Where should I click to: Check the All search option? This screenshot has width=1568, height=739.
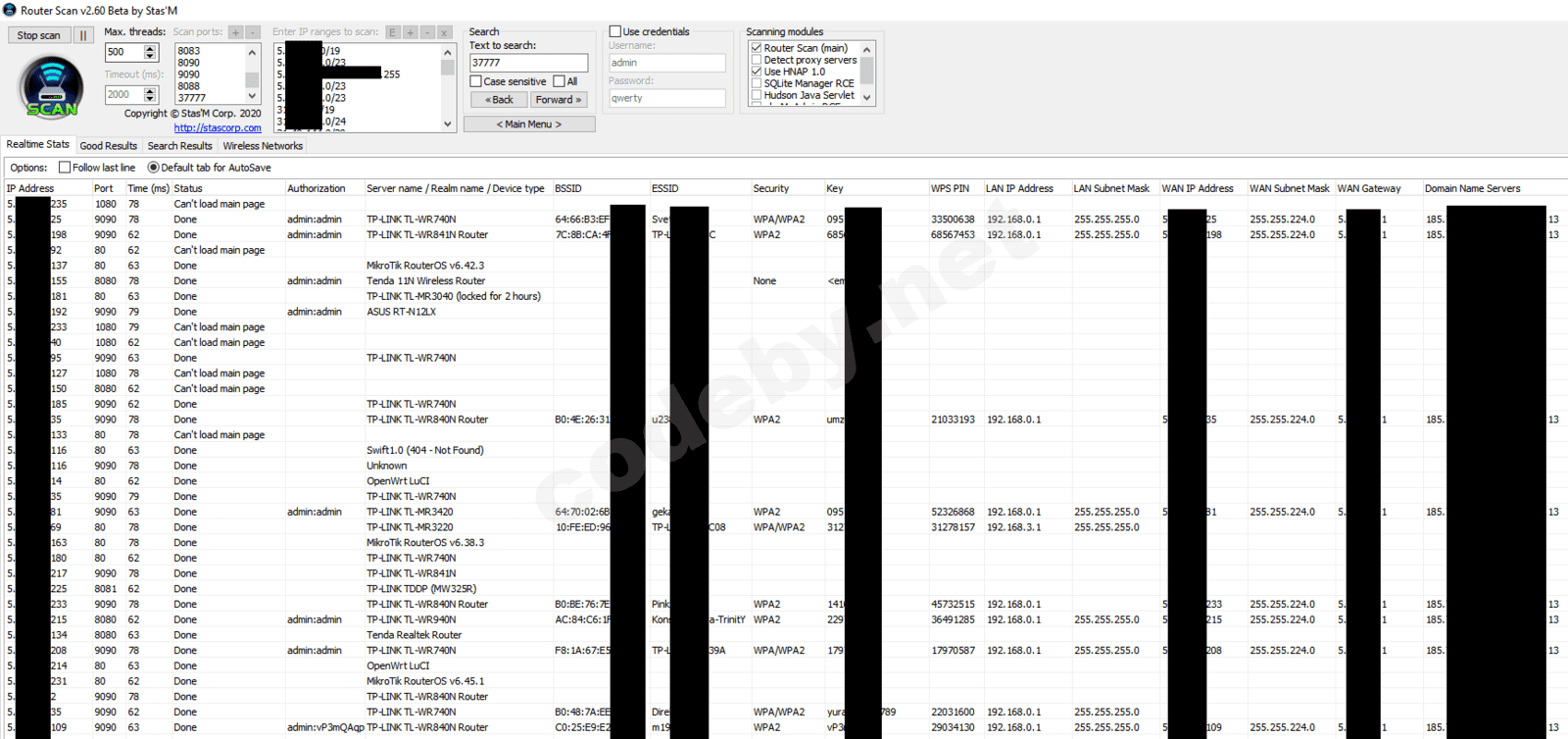(x=559, y=81)
